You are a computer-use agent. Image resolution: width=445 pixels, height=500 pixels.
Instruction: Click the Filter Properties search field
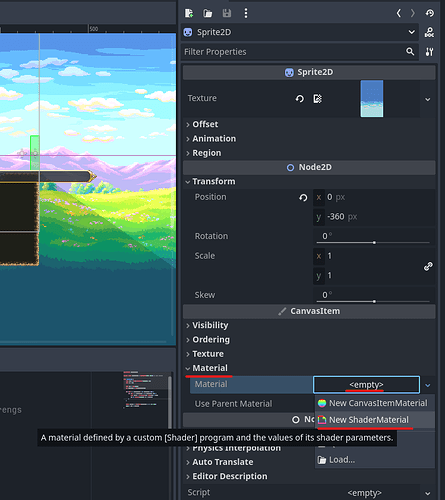tap(293, 52)
